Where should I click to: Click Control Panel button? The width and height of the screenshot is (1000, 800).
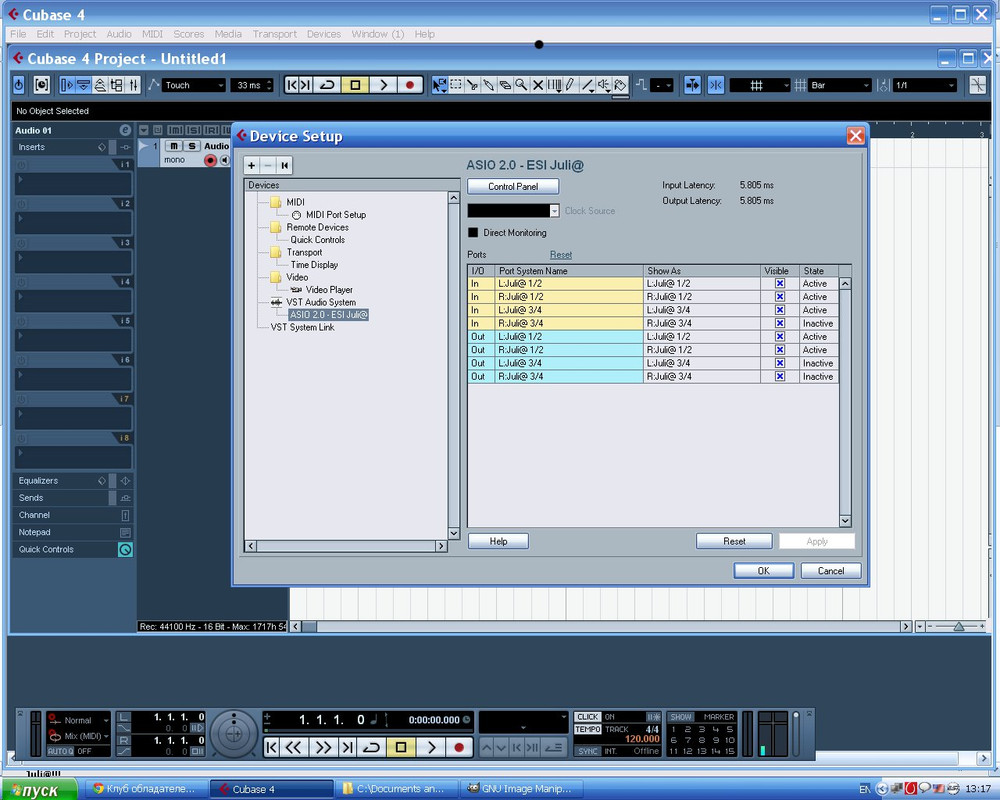tap(513, 186)
